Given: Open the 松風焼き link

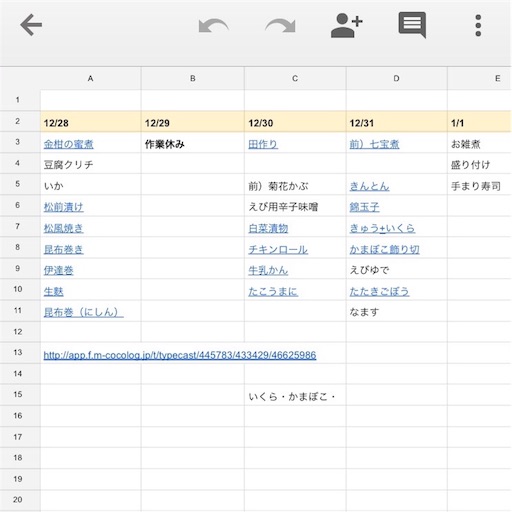Looking at the screenshot, I should [x=64, y=228].
